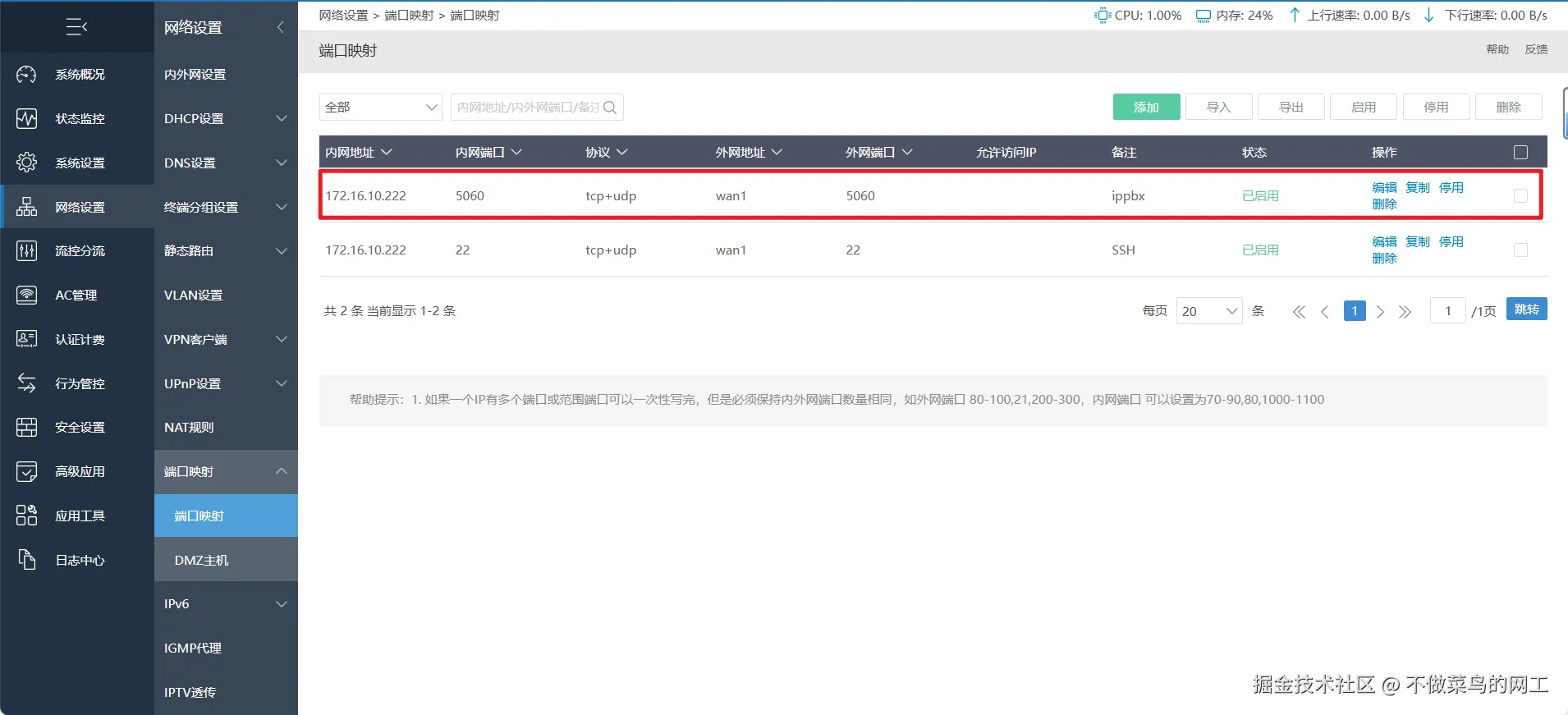This screenshot has width=1568, height=715.
Task: Open the per-page count dropdown showing 20
Action: click(1209, 311)
